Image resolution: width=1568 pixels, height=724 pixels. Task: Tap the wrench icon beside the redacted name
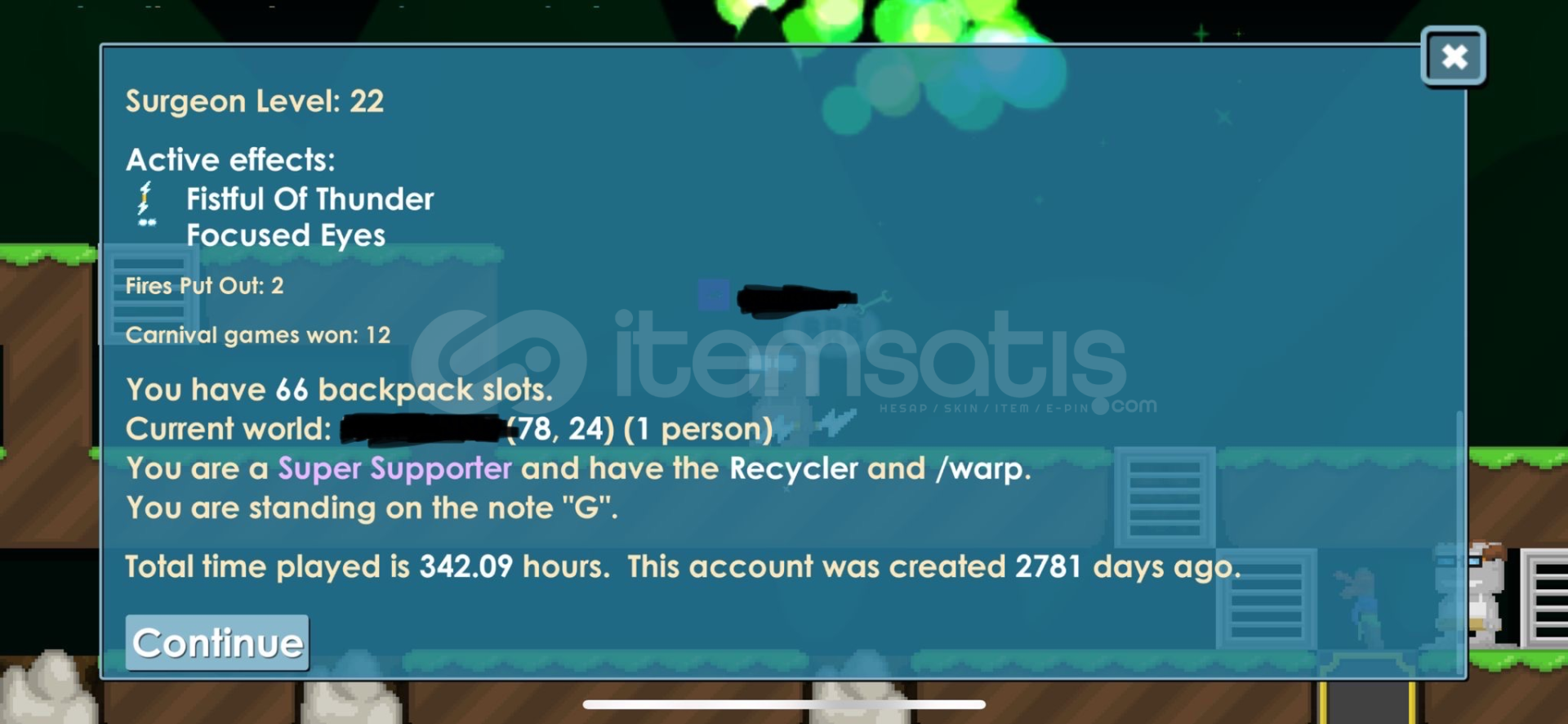pyautogui.click(x=874, y=301)
